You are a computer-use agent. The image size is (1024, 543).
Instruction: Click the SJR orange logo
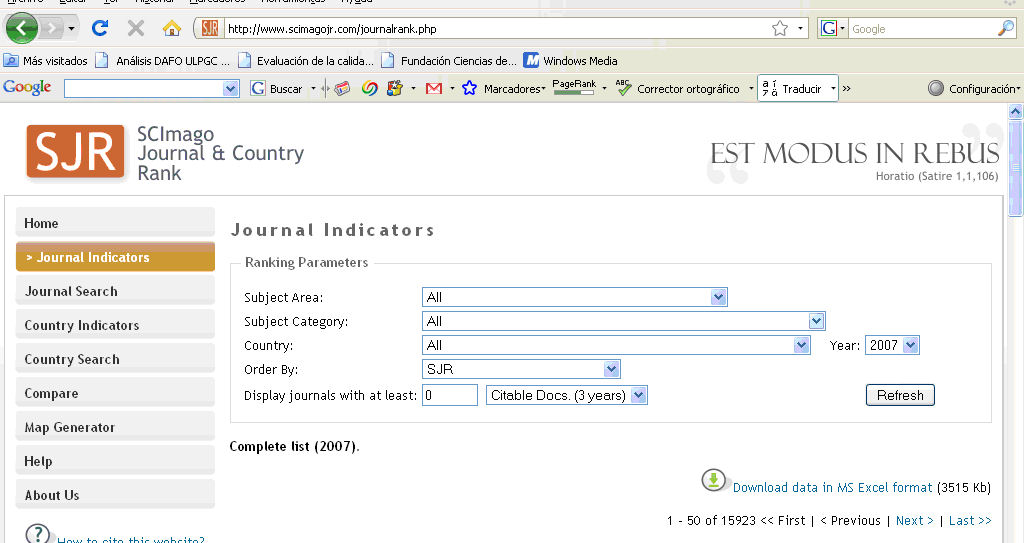point(75,152)
